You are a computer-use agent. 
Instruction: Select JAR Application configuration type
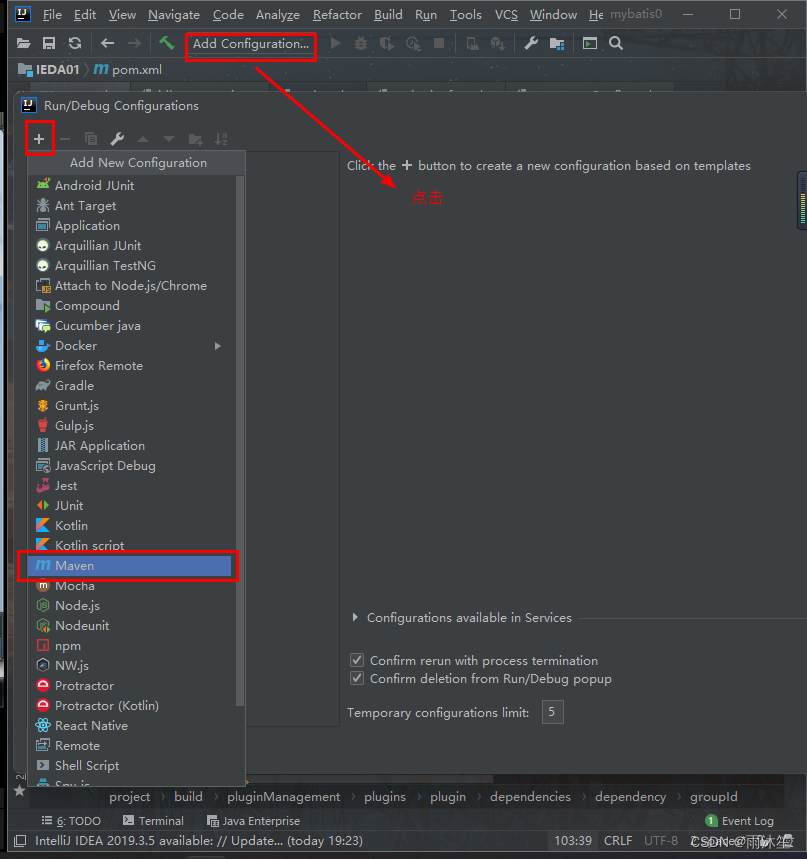[x=131, y=446]
